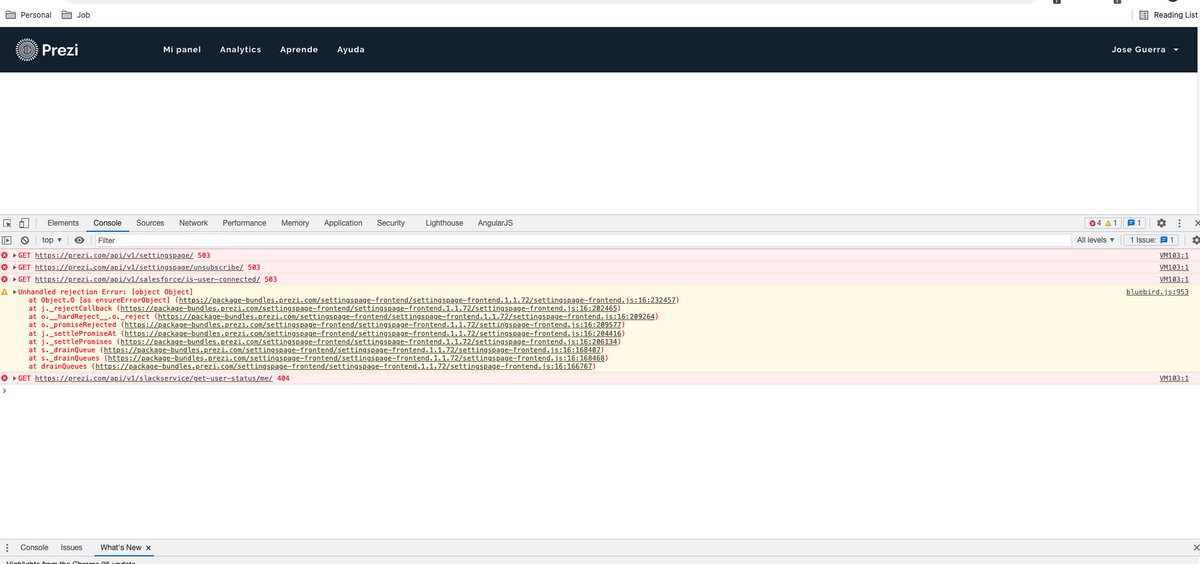The width and height of the screenshot is (1200, 564).
Task: Open the drawer three-dot menu
Action: [7, 548]
